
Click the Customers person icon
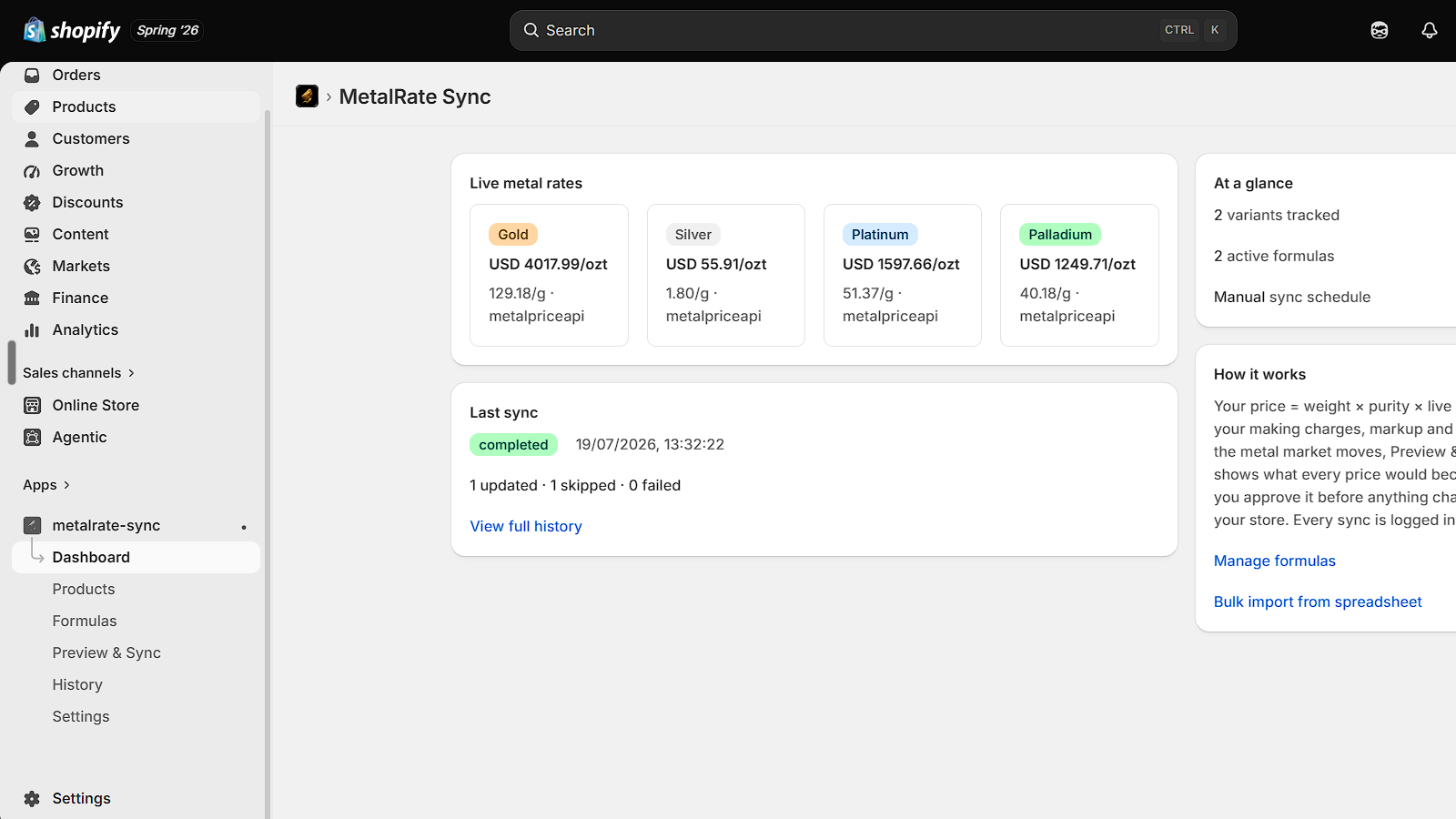click(x=32, y=139)
